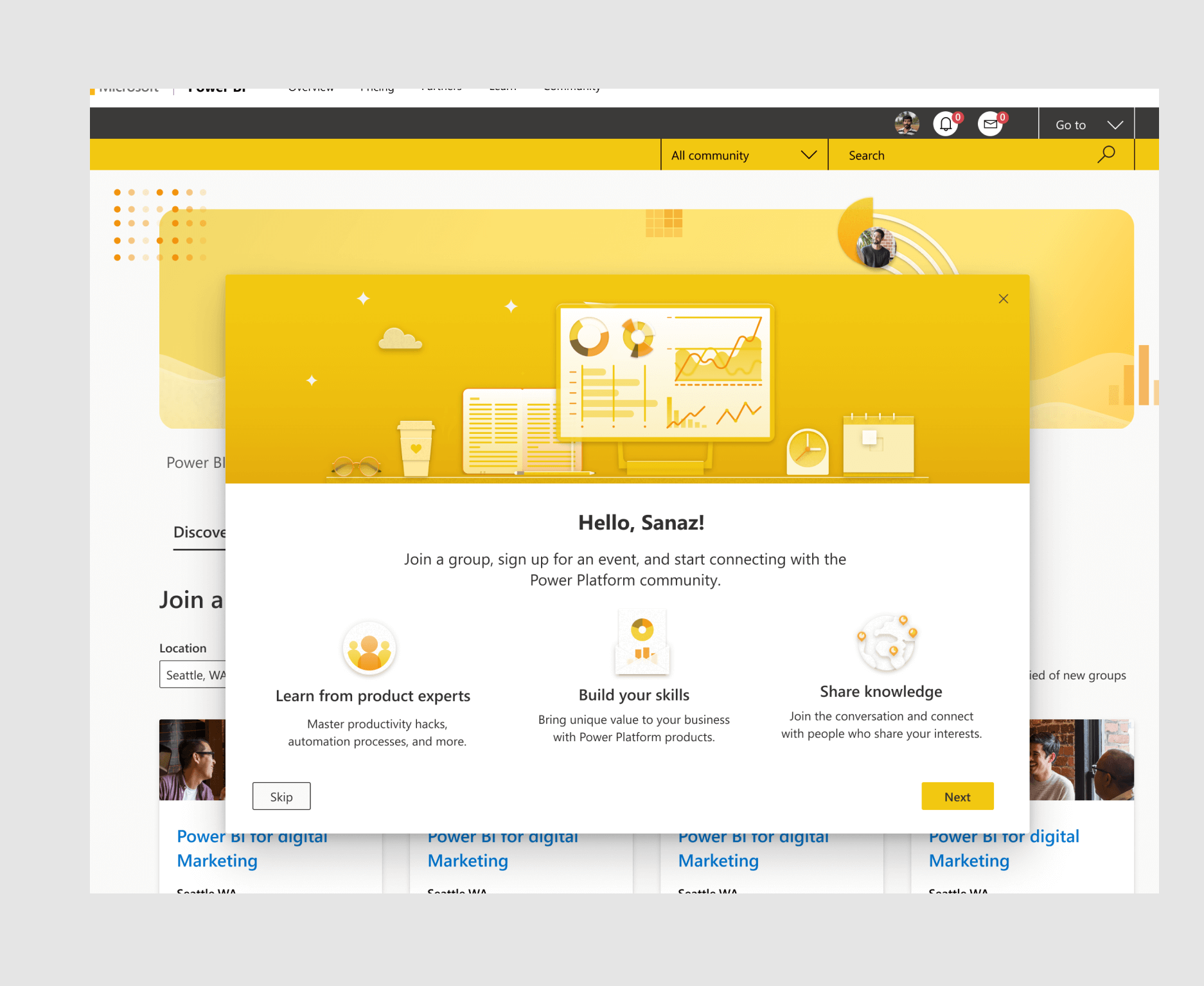1204x986 pixels.
Task: Click the search magnifier icon
Action: 1106,155
